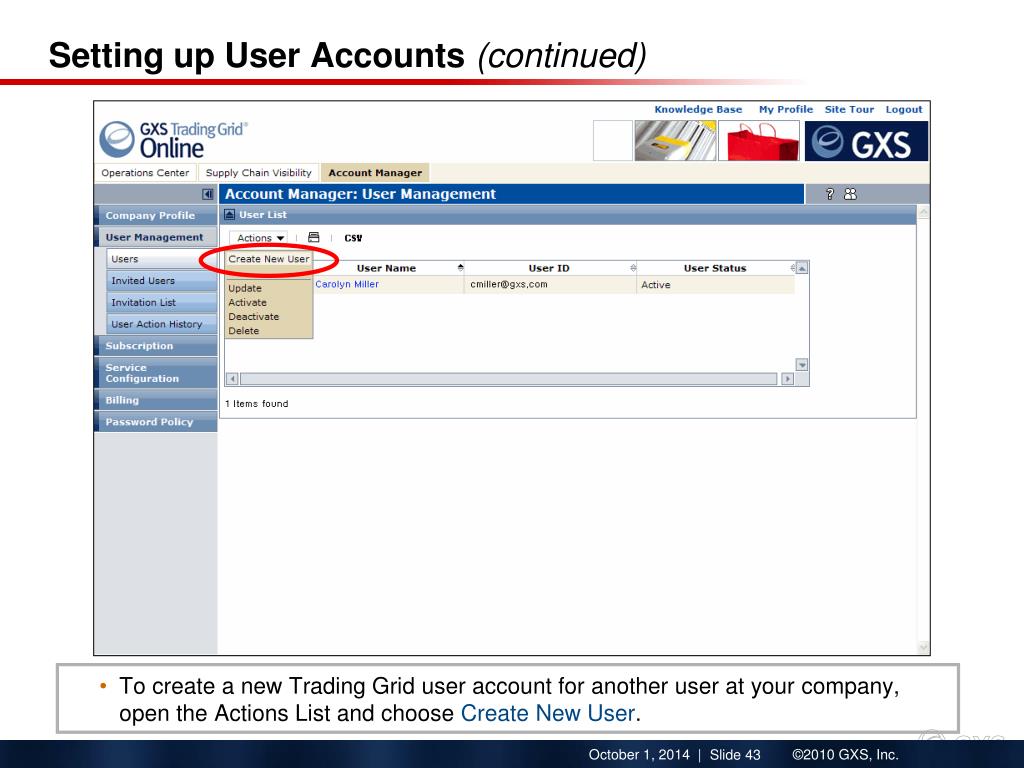Sort the table by User ID column arrow
Screen dimensions: 1024x768
[x=633, y=268]
